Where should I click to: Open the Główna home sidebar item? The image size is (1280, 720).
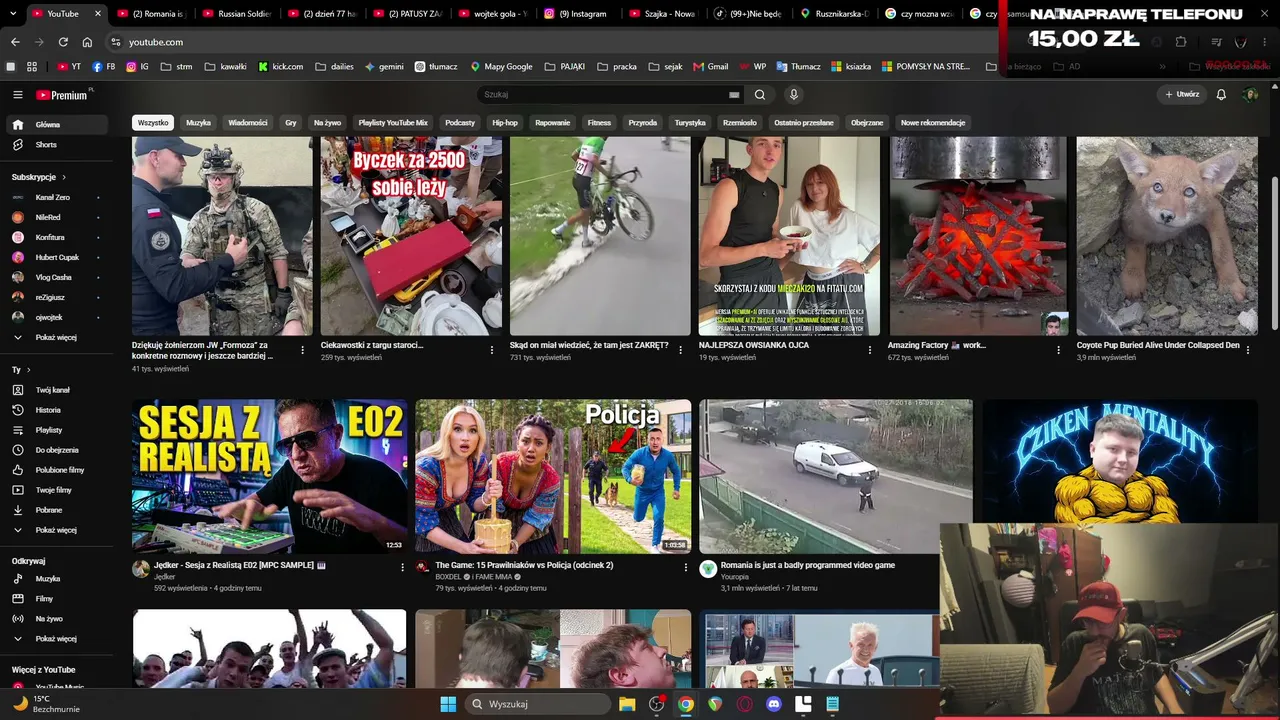click(x=56, y=125)
